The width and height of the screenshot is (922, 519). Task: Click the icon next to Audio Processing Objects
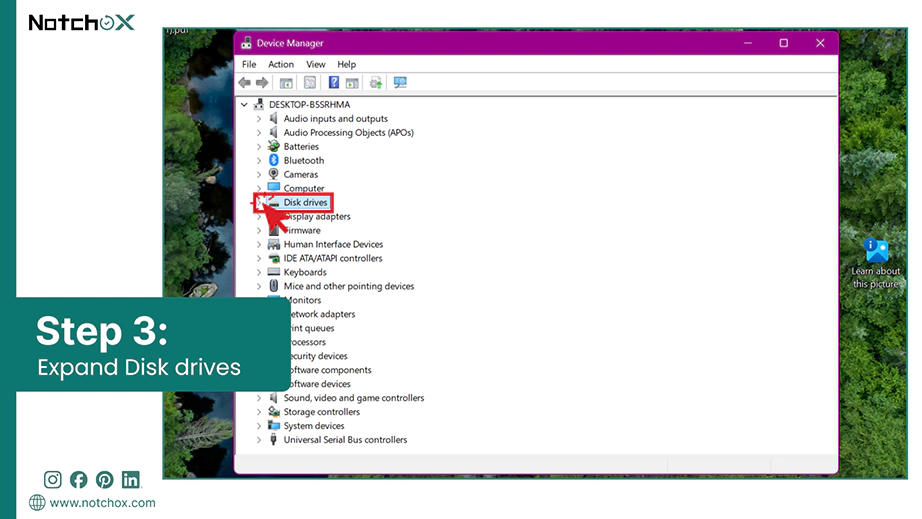click(273, 132)
